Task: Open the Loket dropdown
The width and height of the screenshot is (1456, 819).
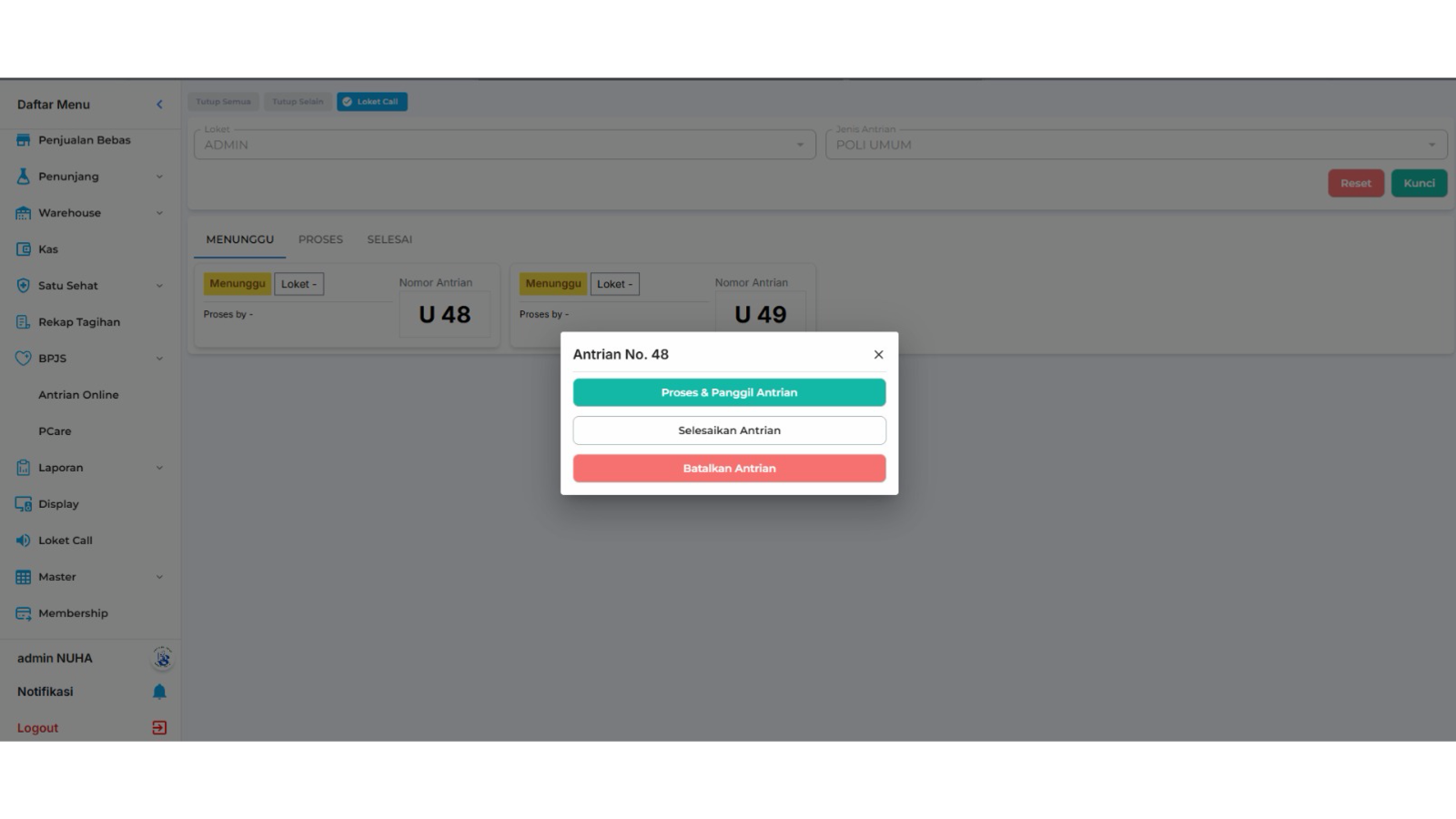Action: (505, 145)
